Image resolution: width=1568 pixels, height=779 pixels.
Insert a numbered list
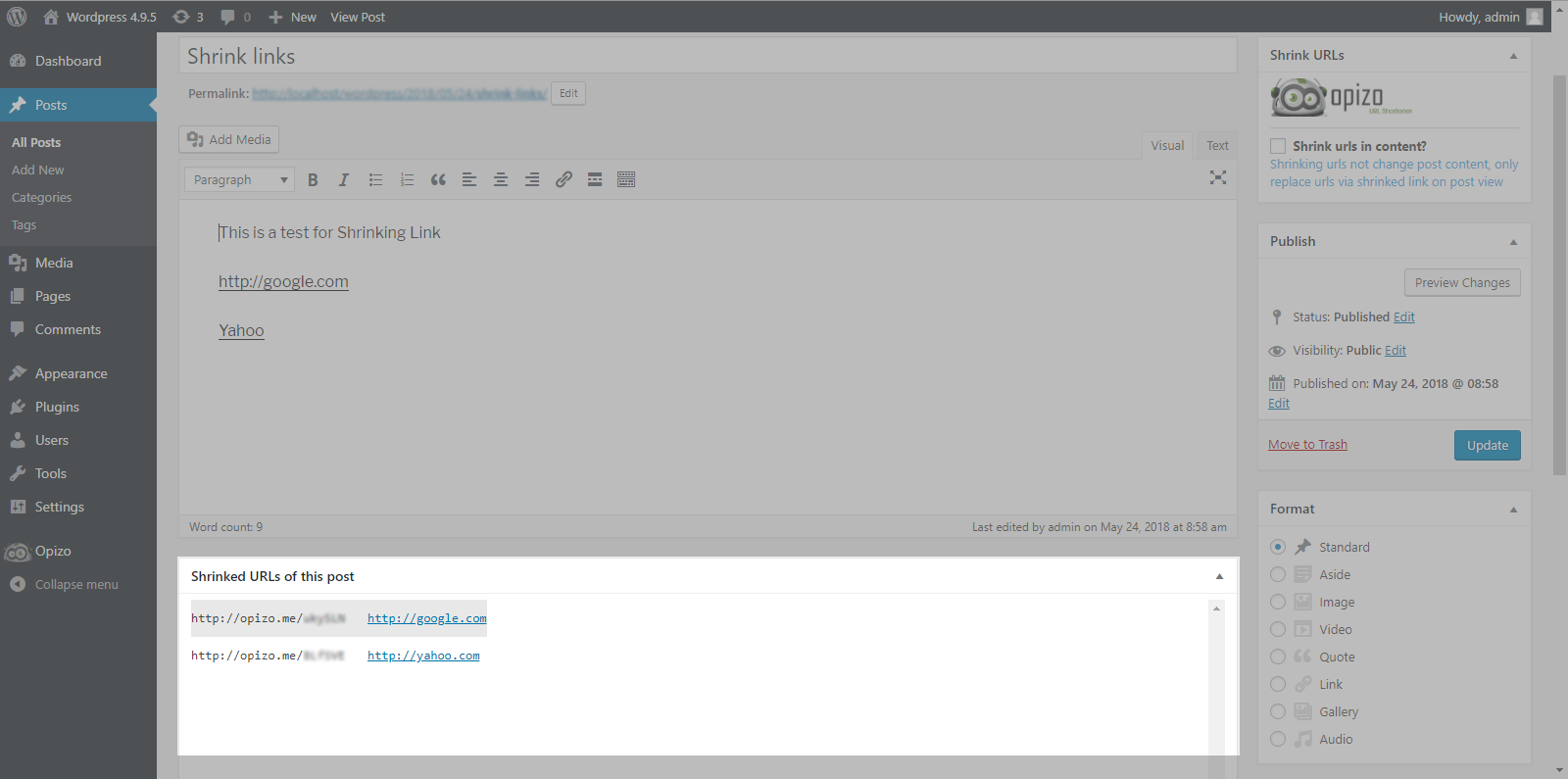pyautogui.click(x=407, y=179)
